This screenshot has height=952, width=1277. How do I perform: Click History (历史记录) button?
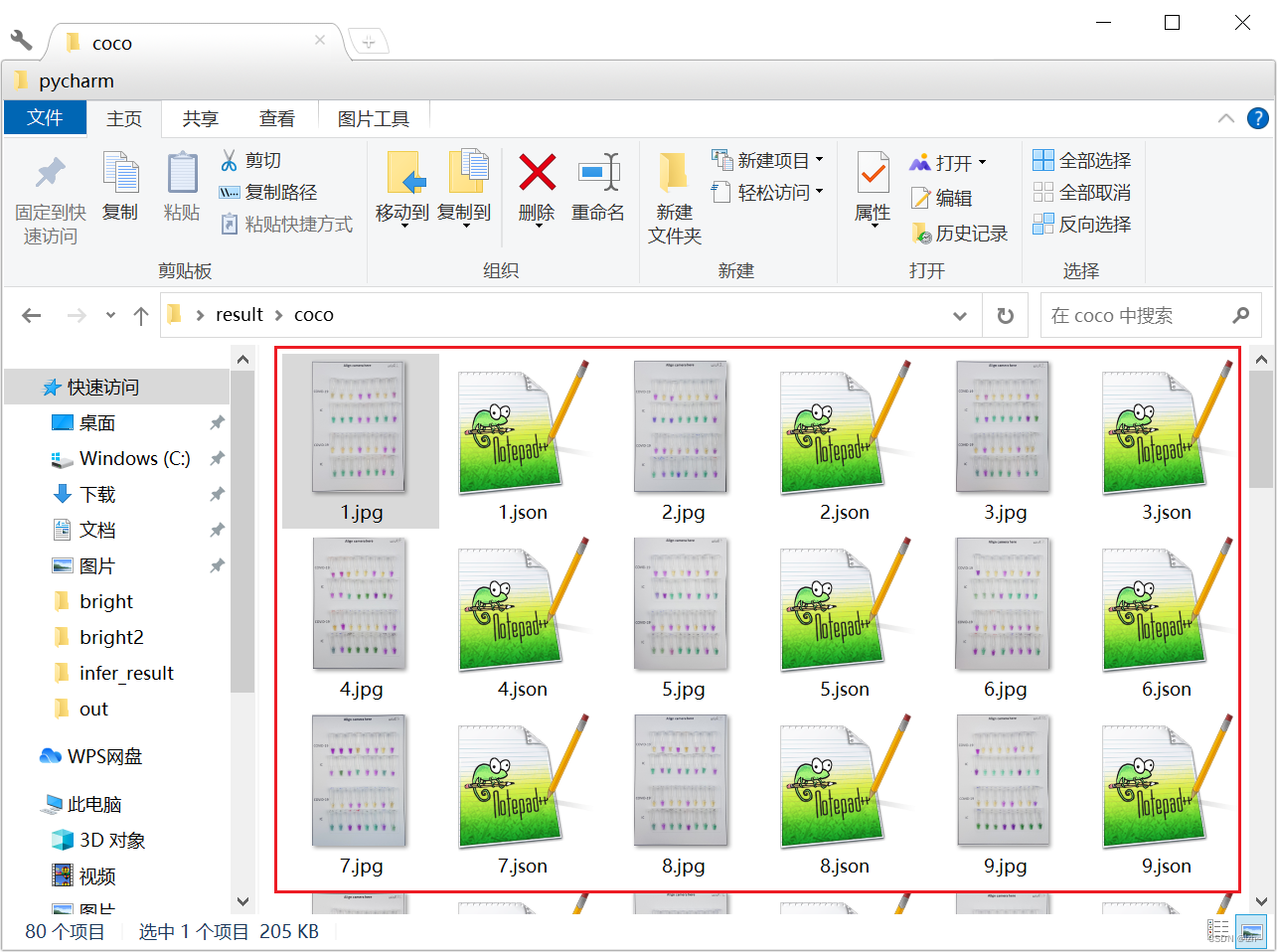point(959,234)
